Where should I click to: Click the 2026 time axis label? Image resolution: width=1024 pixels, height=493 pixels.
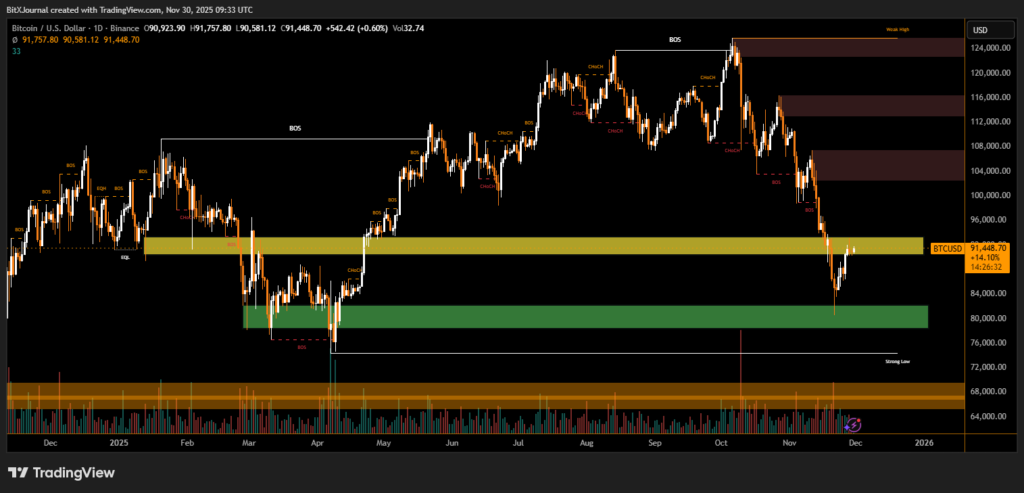click(x=924, y=441)
